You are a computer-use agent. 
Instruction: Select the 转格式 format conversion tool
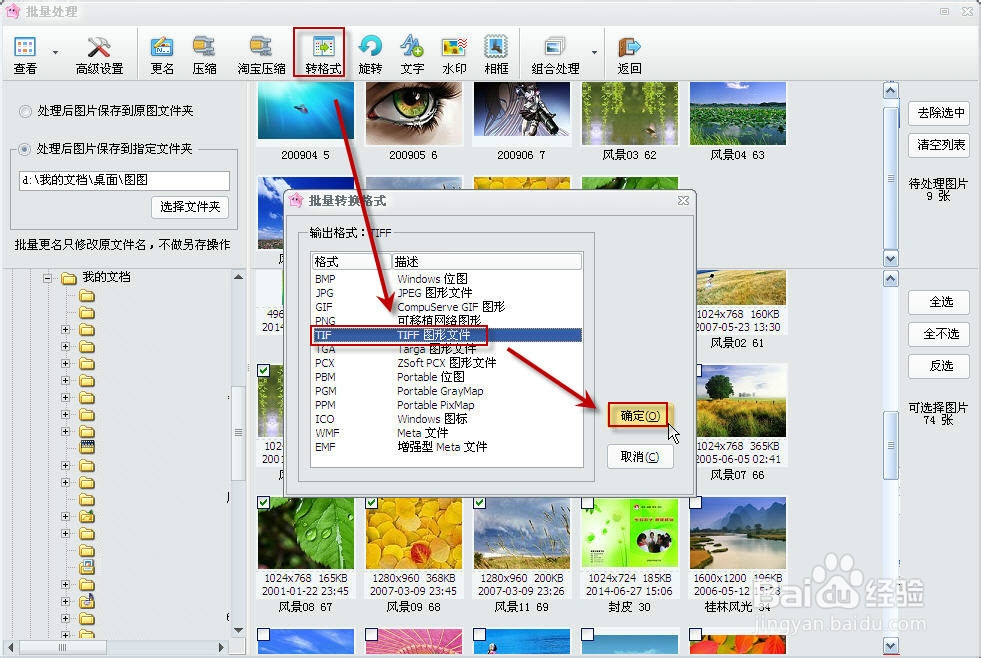(323, 54)
